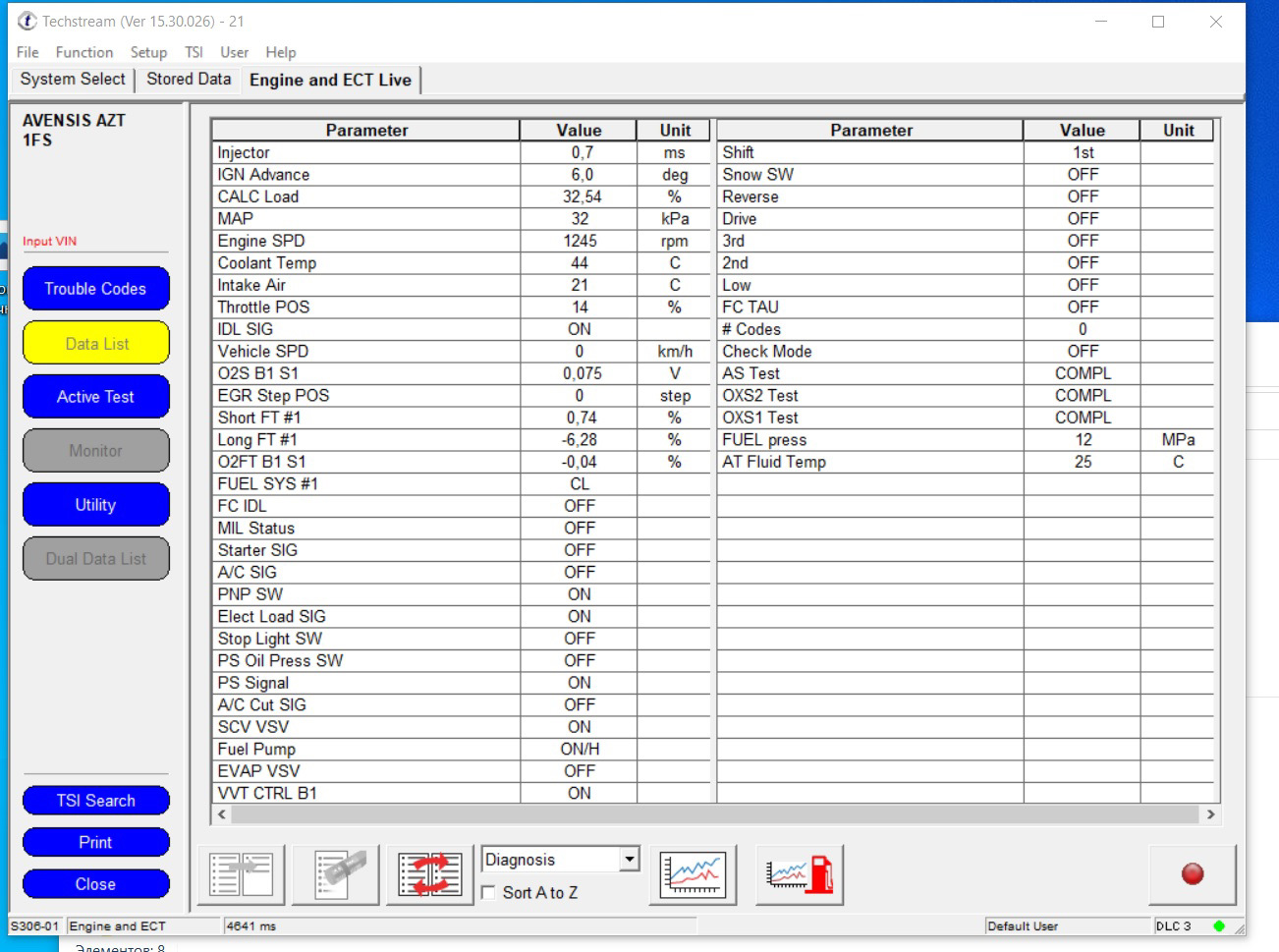Open the User menu
This screenshot has width=1279, height=952.
[234, 52]
